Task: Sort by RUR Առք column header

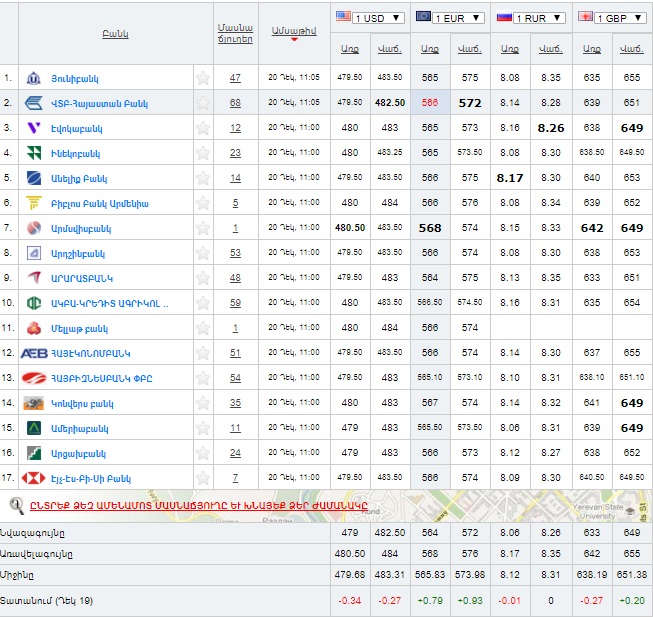Action: [510, 49]
